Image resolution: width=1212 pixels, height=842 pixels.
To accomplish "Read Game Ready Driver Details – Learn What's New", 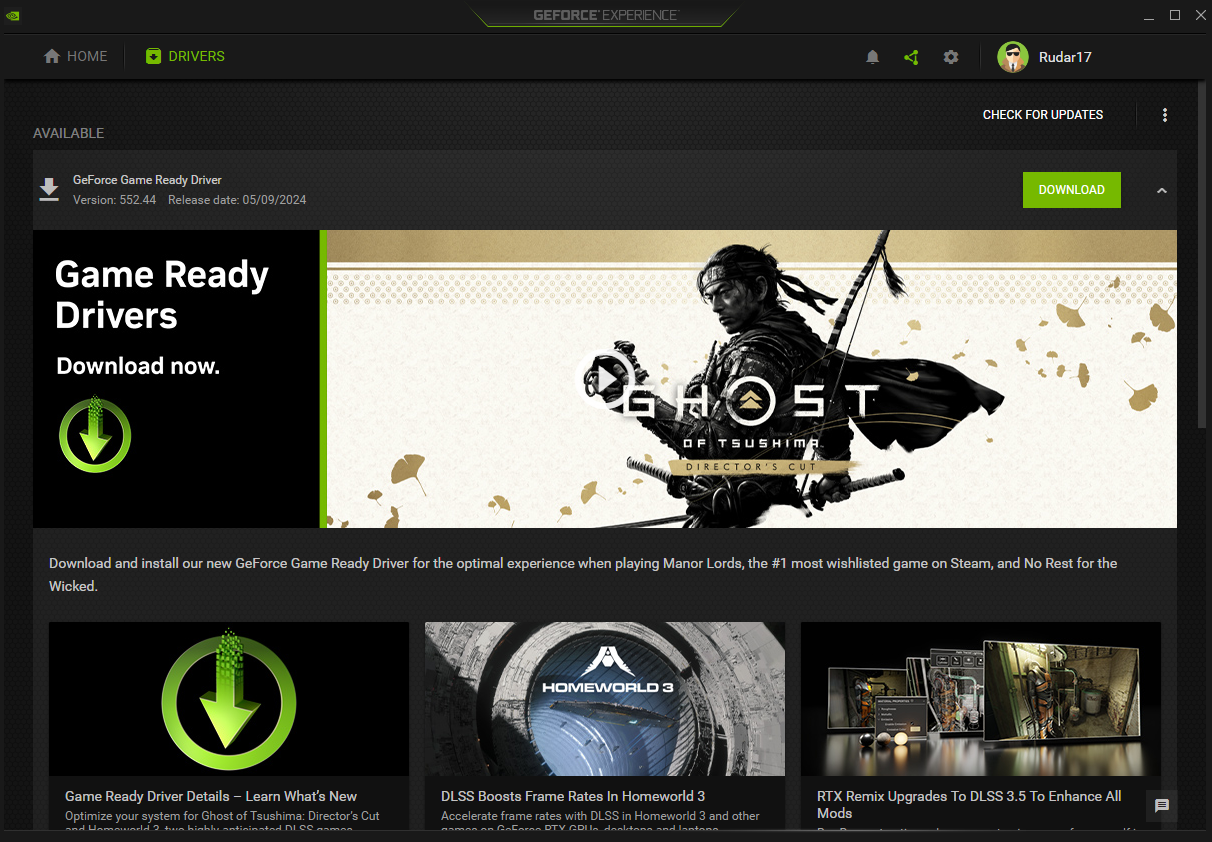I will click(211, 796).
